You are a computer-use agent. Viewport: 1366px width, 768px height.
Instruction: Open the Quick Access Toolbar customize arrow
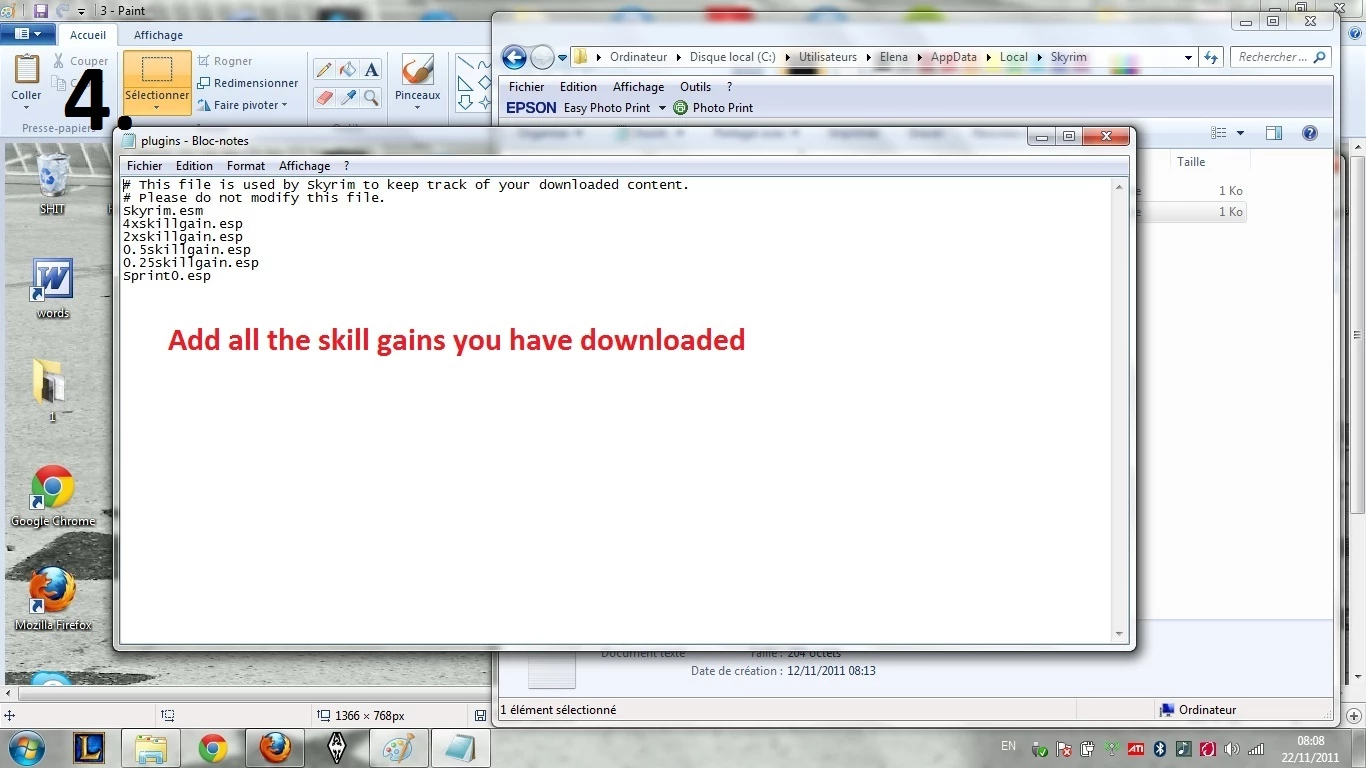click(x=81, y=11)
